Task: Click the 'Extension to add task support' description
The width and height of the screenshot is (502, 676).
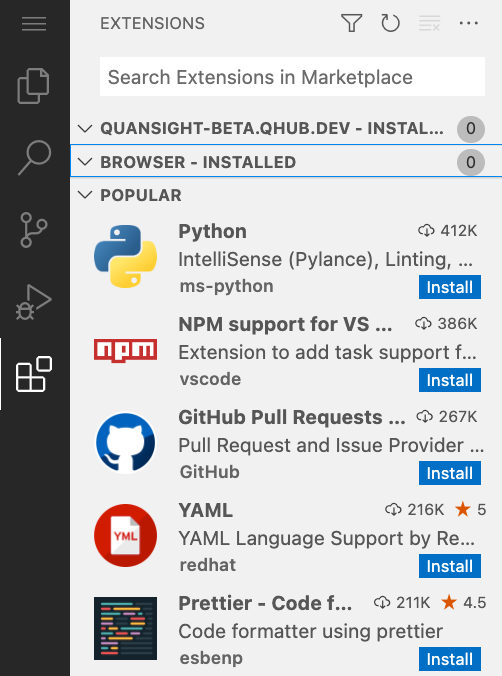Action: [328, 353]
